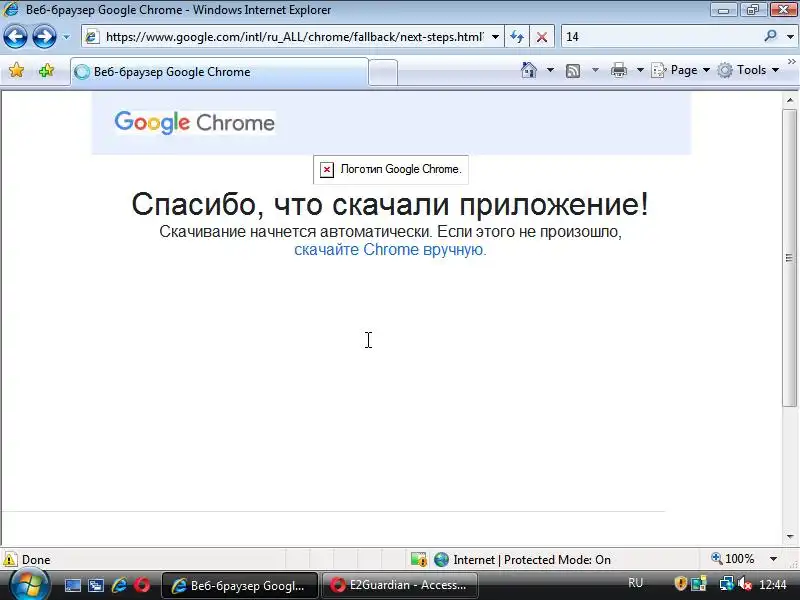Screen dimensions: 800x600
Task: Click the 12:44 taskbar clock
Action: [x=772, y=585]
